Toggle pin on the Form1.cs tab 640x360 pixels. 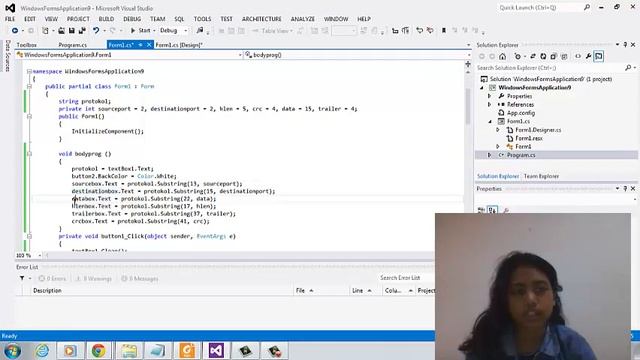click(x=140, y=45)
